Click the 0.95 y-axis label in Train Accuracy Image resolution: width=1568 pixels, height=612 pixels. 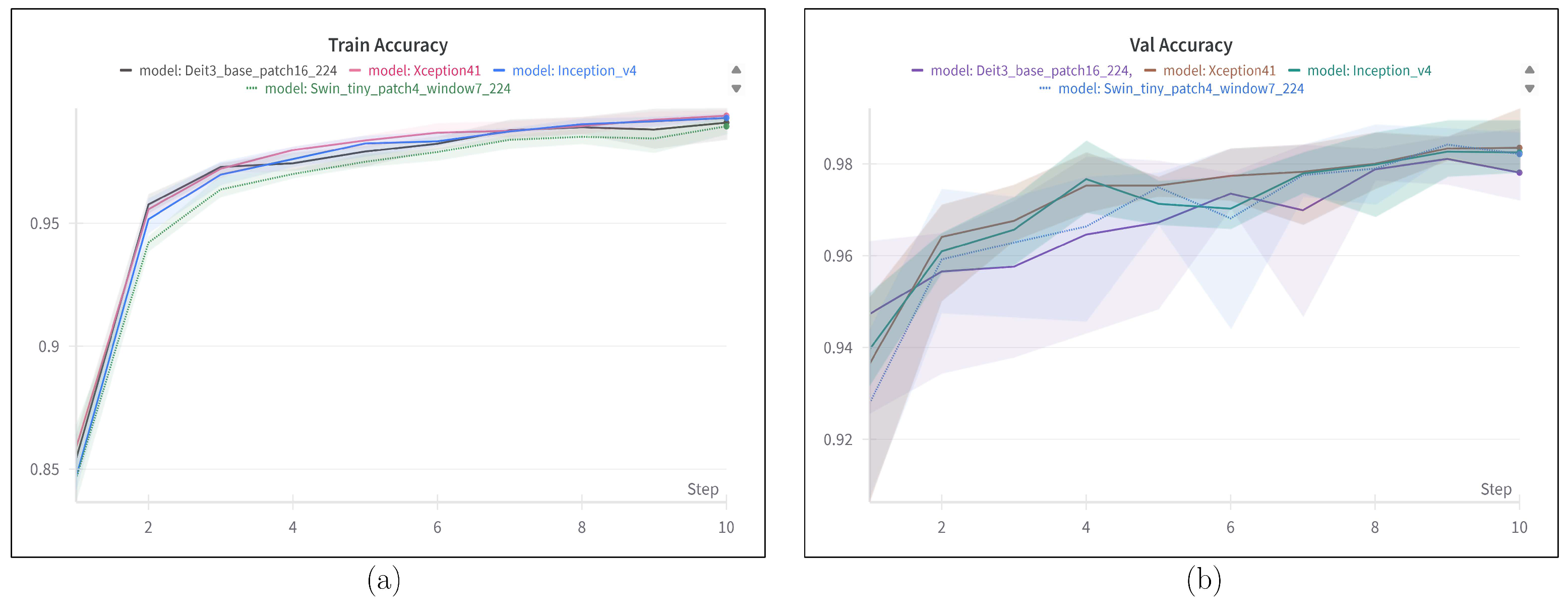[x=44, y=224]
